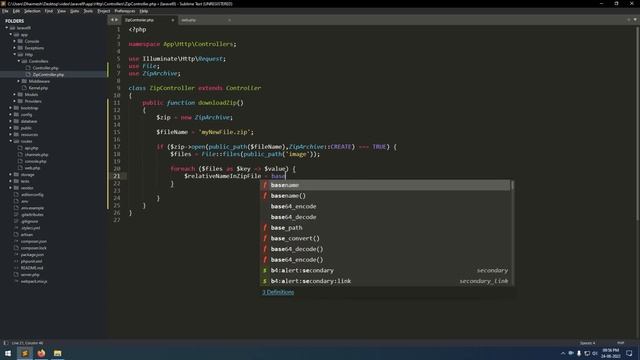Click the next tab arrow in tab bar

tap(117, 20)
